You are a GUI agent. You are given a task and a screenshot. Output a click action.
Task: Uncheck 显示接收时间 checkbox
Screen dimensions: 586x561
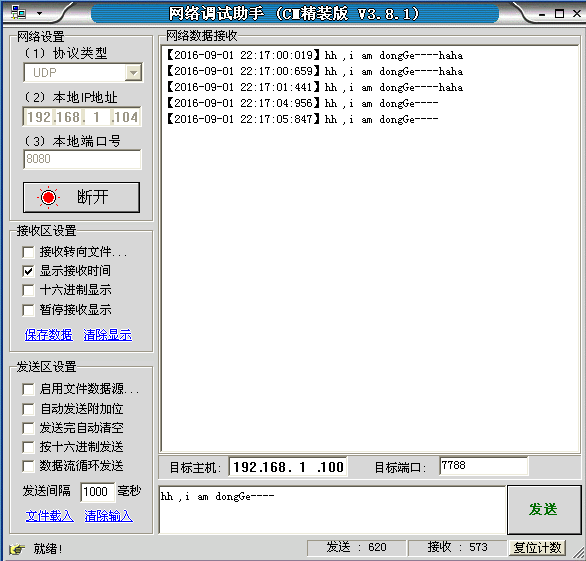(28, 271)
